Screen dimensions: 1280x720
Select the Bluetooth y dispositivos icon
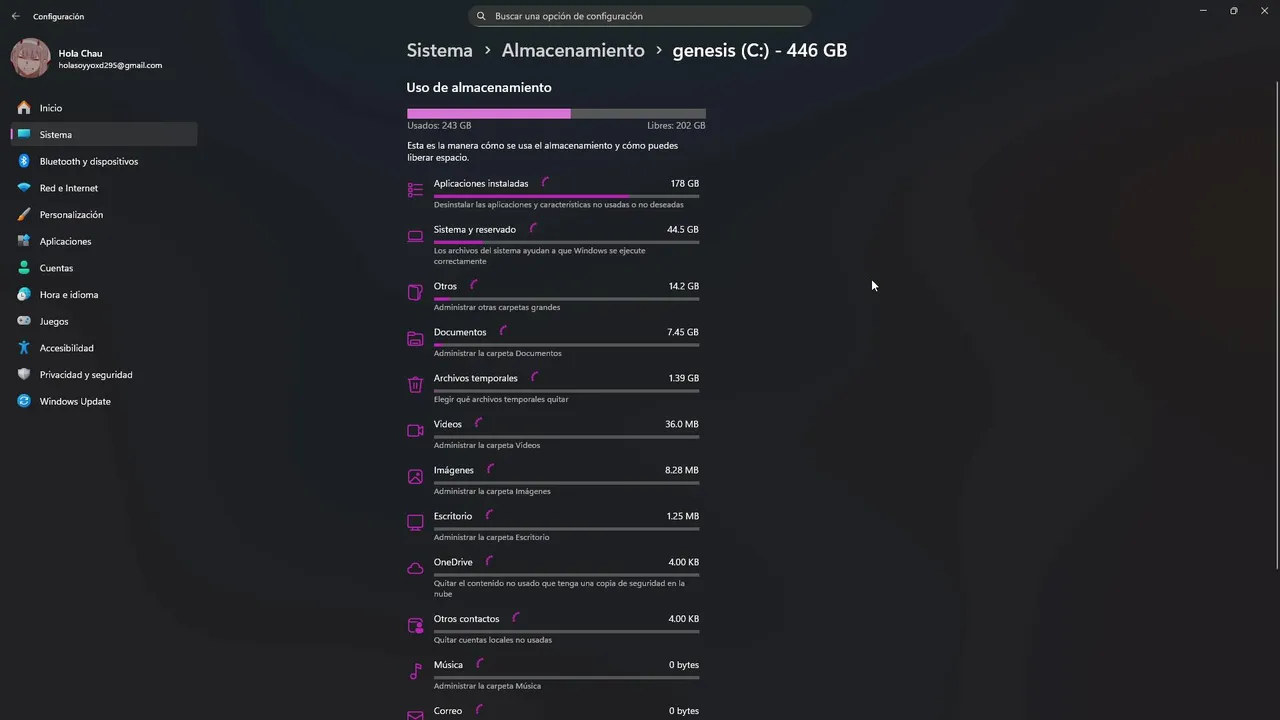point(24,161)
